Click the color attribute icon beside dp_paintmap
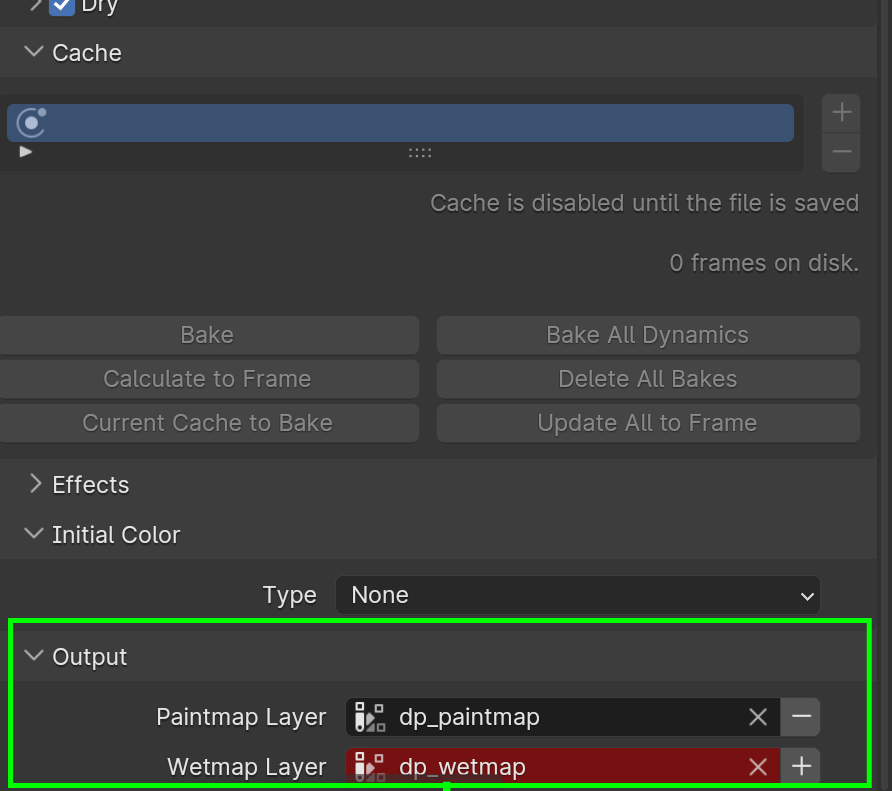The image size is (892, 791). coord(370,717)
